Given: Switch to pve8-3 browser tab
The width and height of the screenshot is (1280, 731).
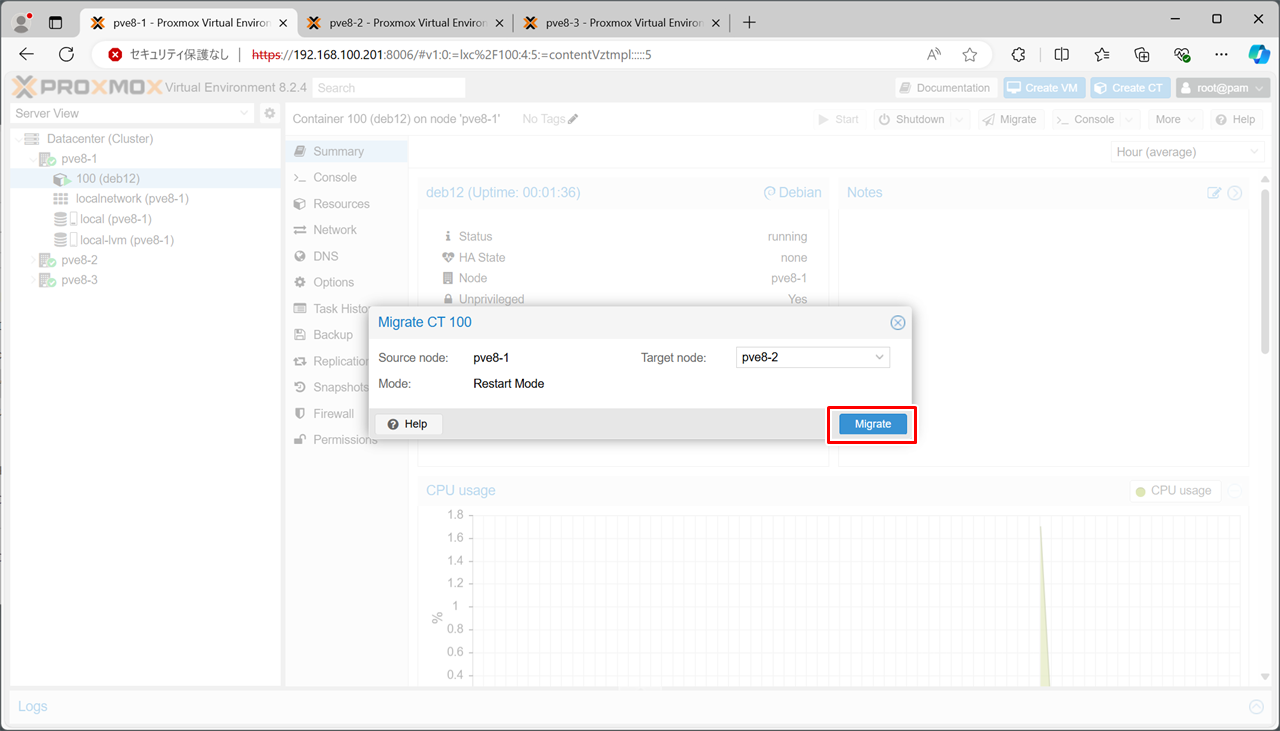Looking at the screenshot, I should [x=620, y=23].
